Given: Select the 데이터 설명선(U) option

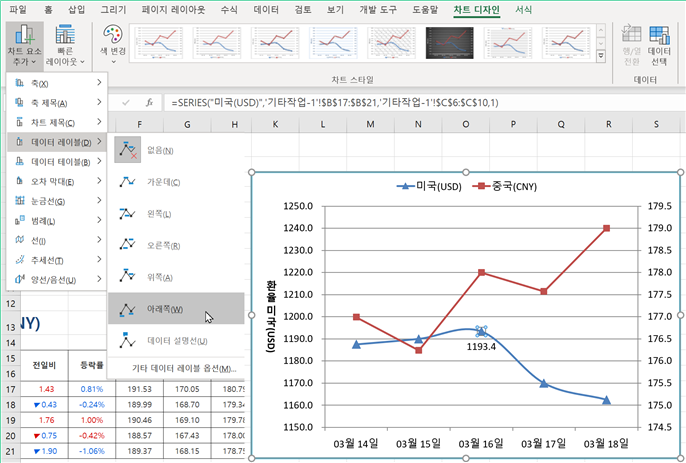Looking at the screenshot, I should (x=176, y=340).
